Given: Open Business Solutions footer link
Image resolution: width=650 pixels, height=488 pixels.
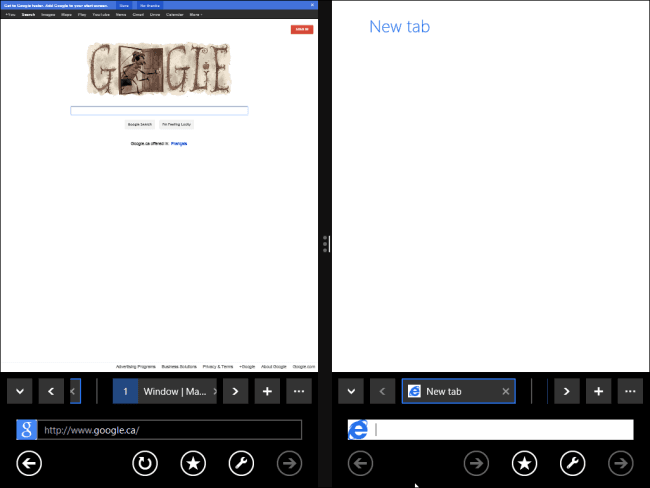Looking at the screenshot, I should pyautogui.click(x=179, y=367).
